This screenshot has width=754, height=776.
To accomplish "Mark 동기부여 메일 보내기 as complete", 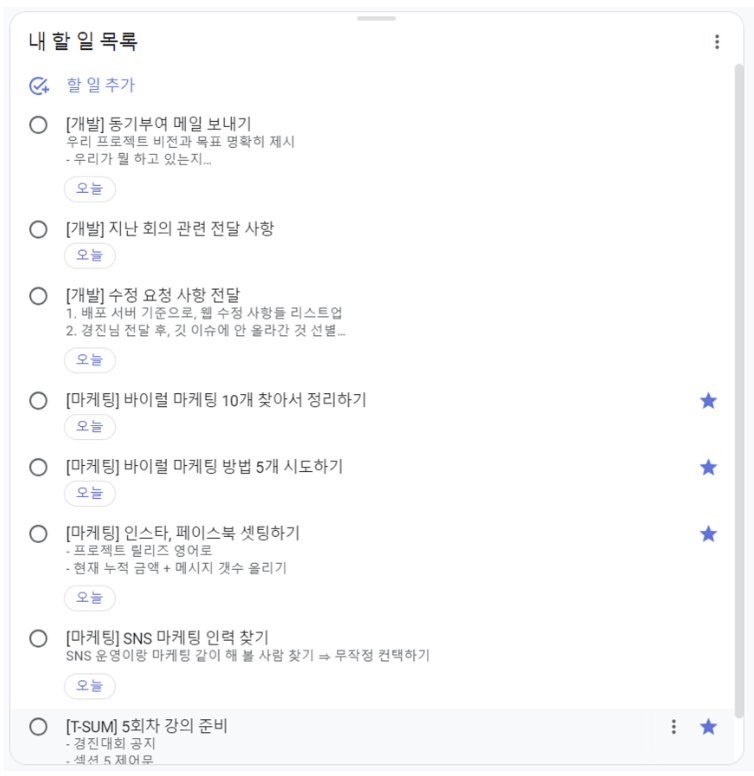I will 38,125.
